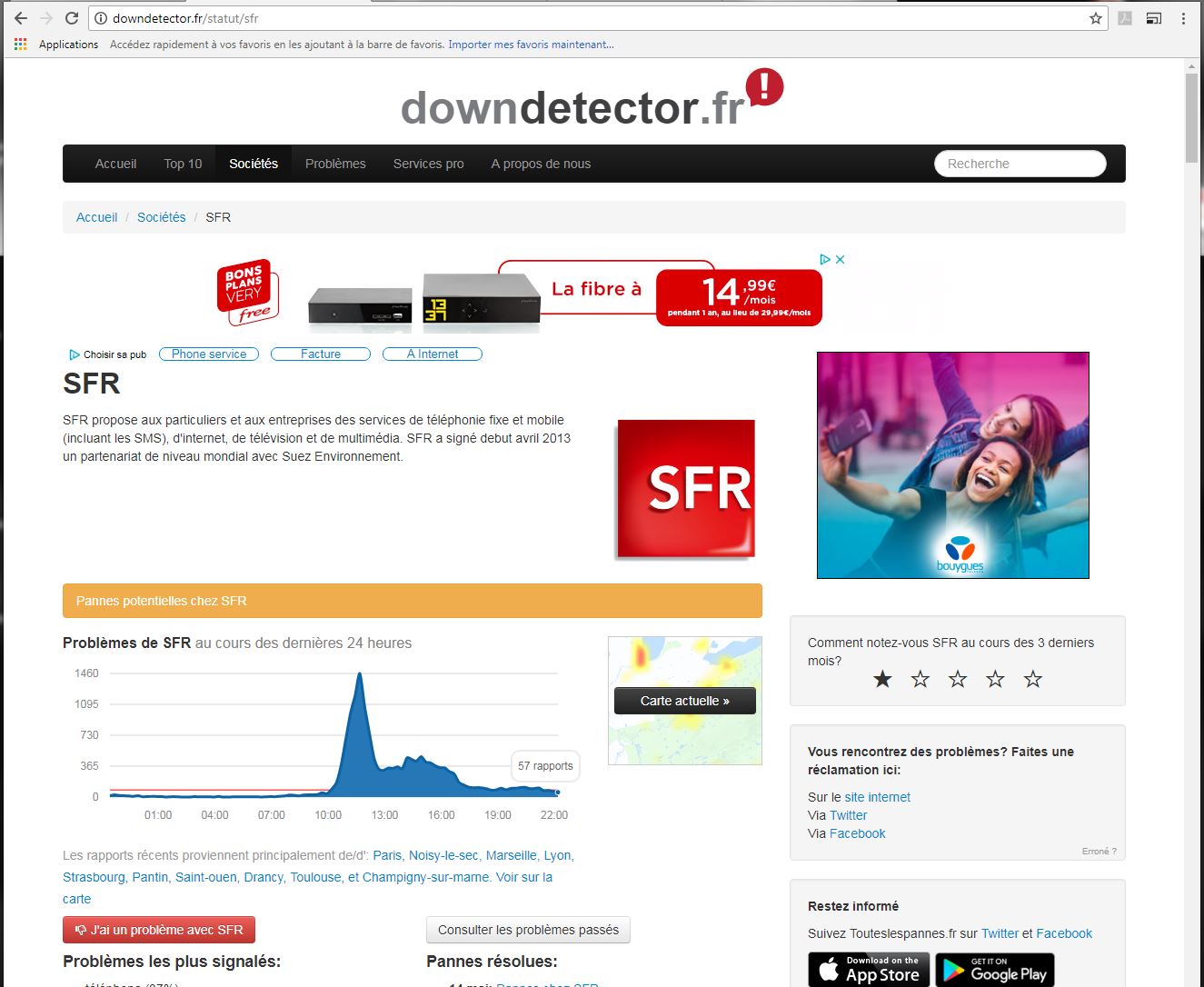Image resolution: width=1204 pixels, height=987 pixels.
Task: Click the Champigny-sur-marne city link
Action: point(426,877)
